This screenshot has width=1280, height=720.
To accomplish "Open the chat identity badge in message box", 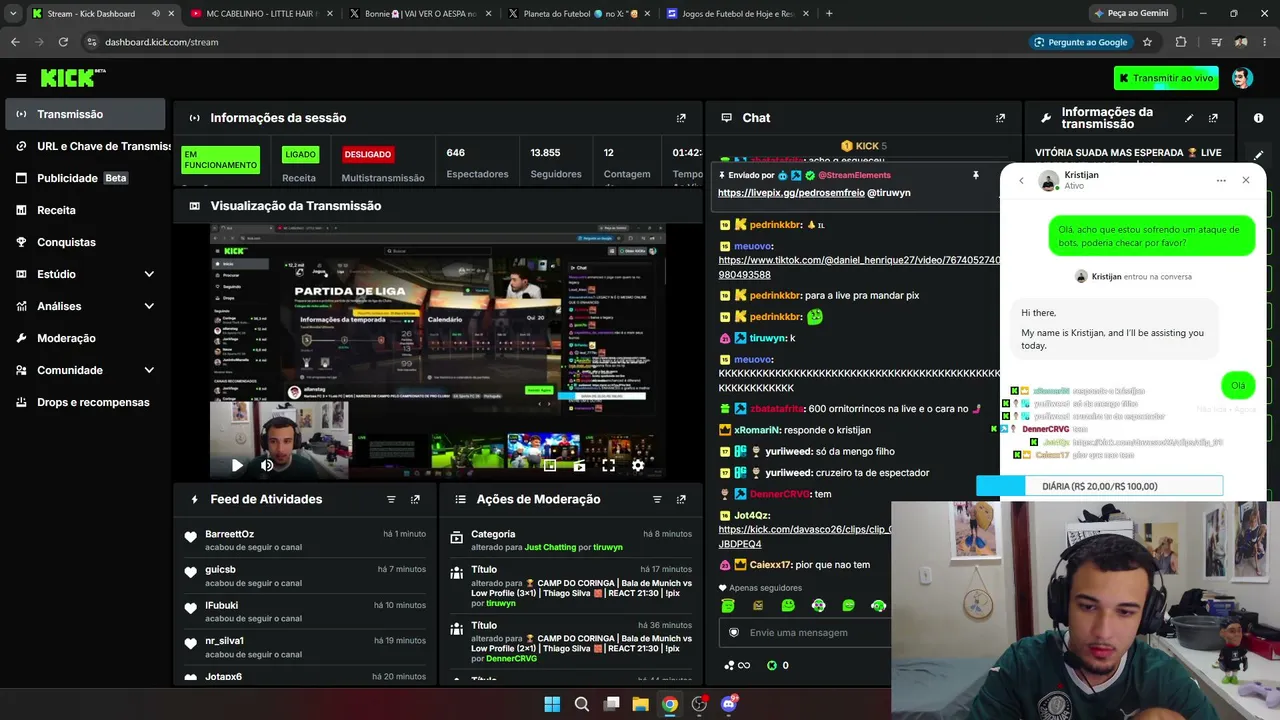I will pos(733,632).
